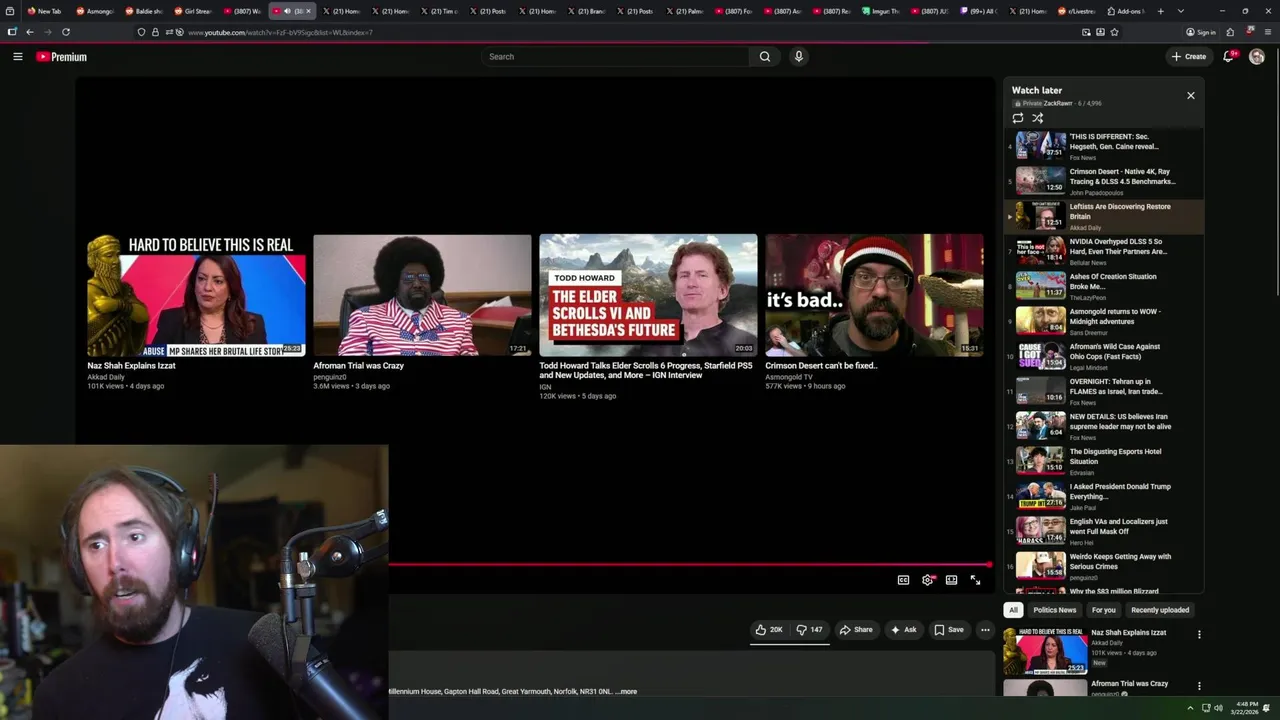Close the active YouTube browser tab
The height and width of the screenshot is (720, 1280).
pos(308,11)
